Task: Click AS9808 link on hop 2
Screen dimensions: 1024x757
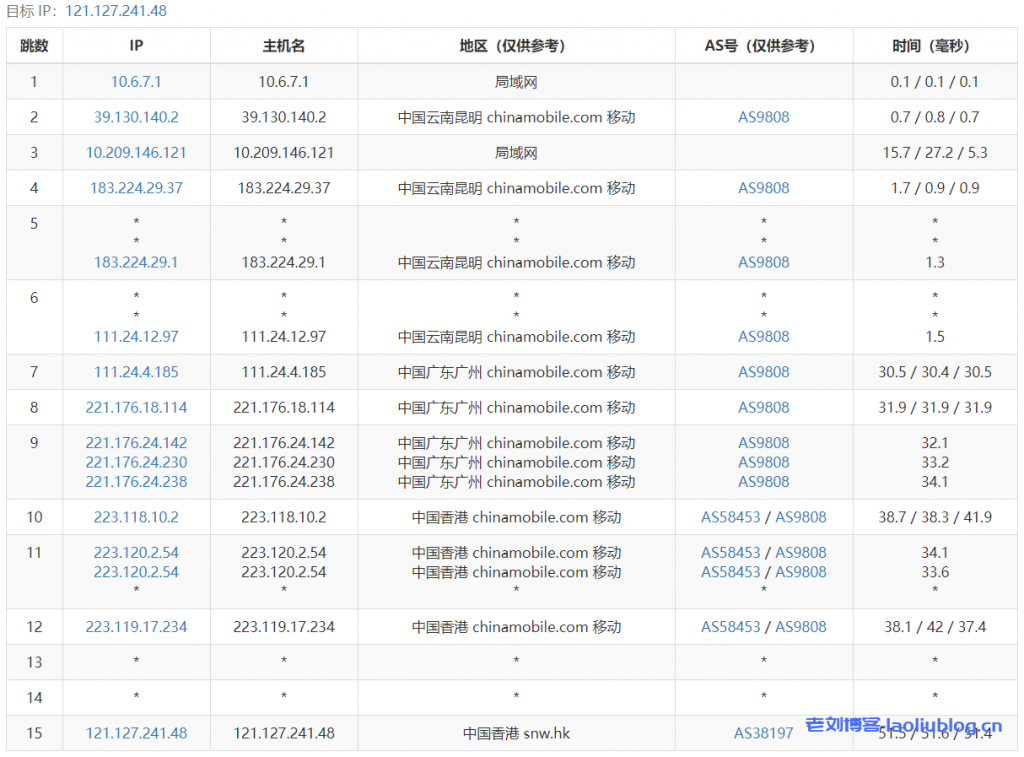Action: coord(763,117)
